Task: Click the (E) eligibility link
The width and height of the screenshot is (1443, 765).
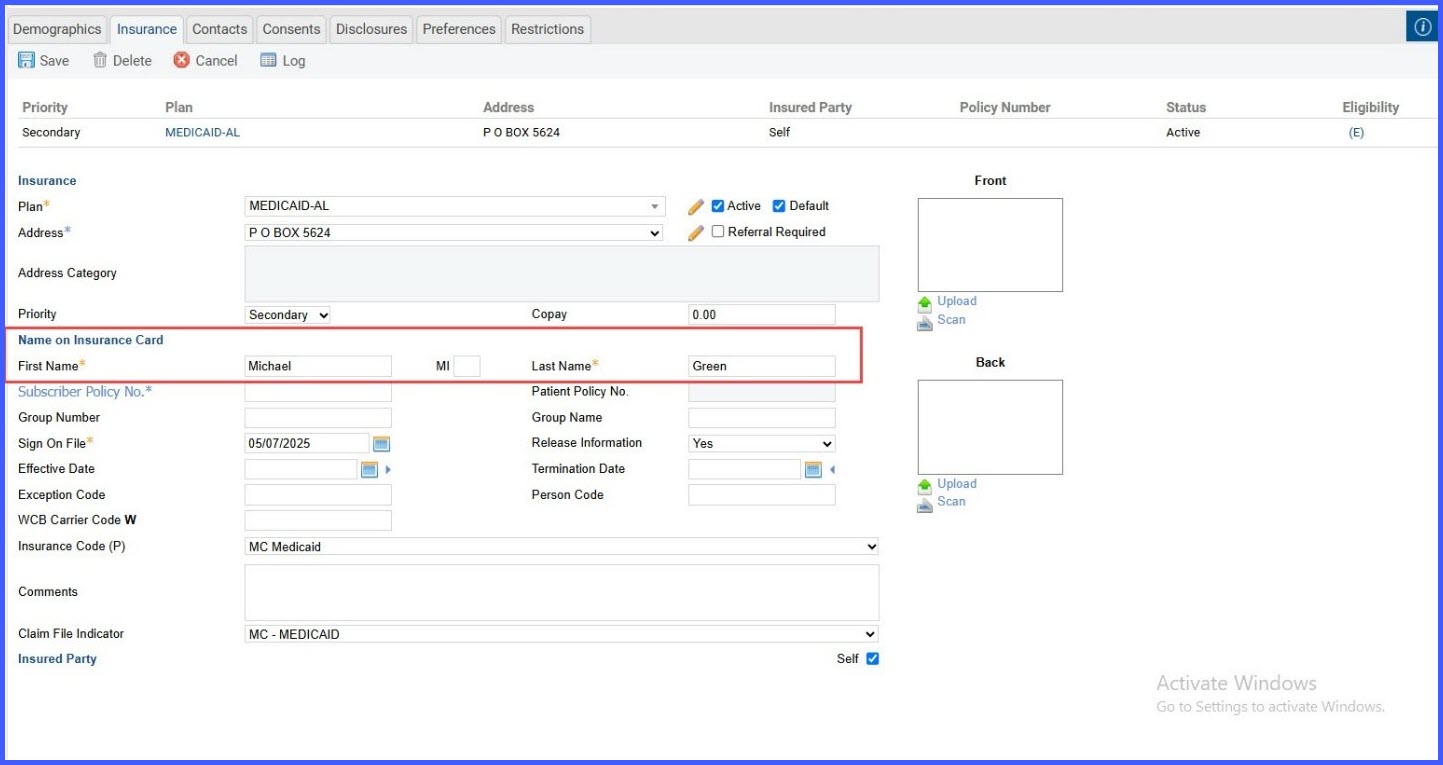Action: point(1357,133)
